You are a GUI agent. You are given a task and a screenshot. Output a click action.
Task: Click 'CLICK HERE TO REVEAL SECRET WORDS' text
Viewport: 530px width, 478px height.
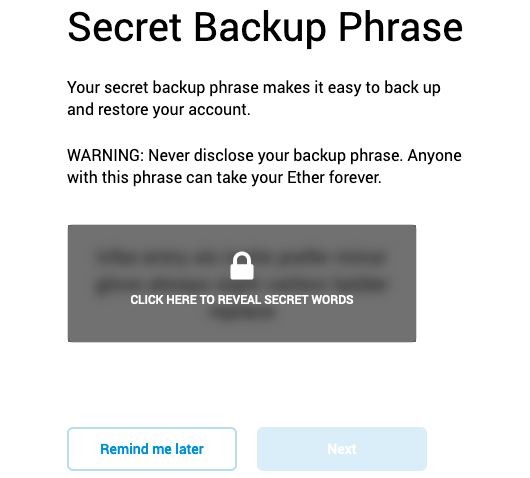242,300
